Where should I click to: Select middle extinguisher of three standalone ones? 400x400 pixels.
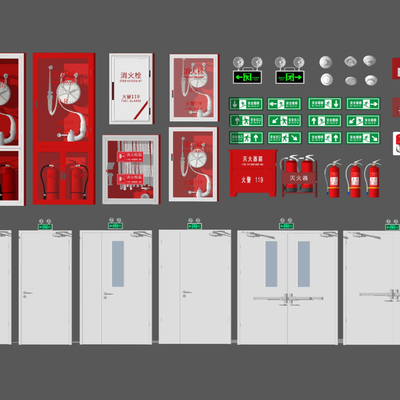point(354,179)
